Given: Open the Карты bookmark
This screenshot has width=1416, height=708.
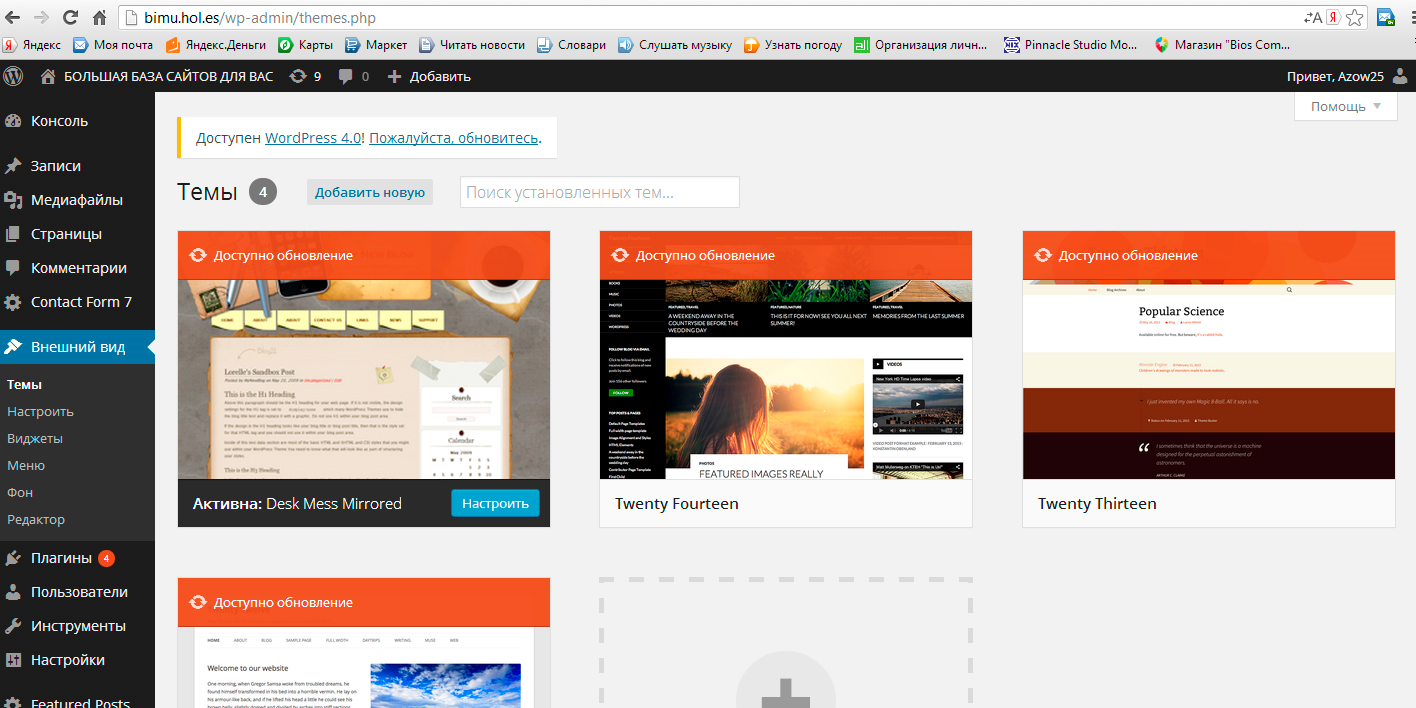Looking at the screenshot, I should coord(305,45).
